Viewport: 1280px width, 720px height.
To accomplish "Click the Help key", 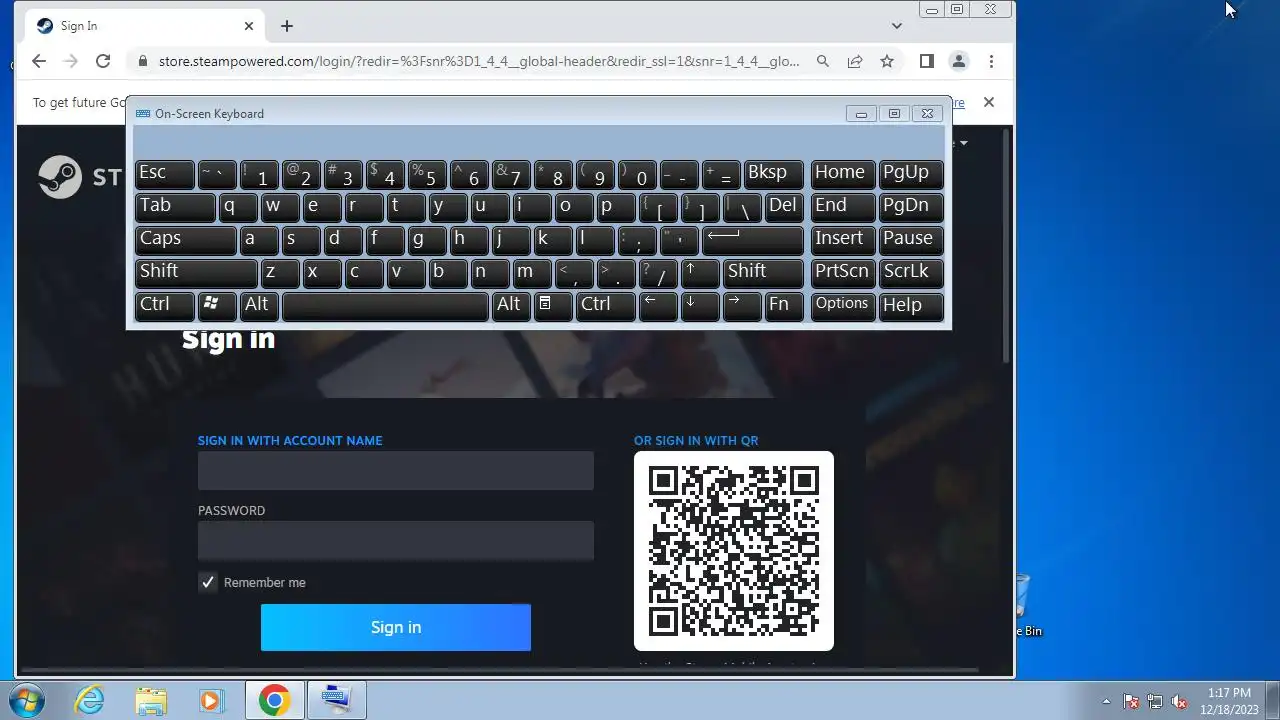I will coord(911,305).
